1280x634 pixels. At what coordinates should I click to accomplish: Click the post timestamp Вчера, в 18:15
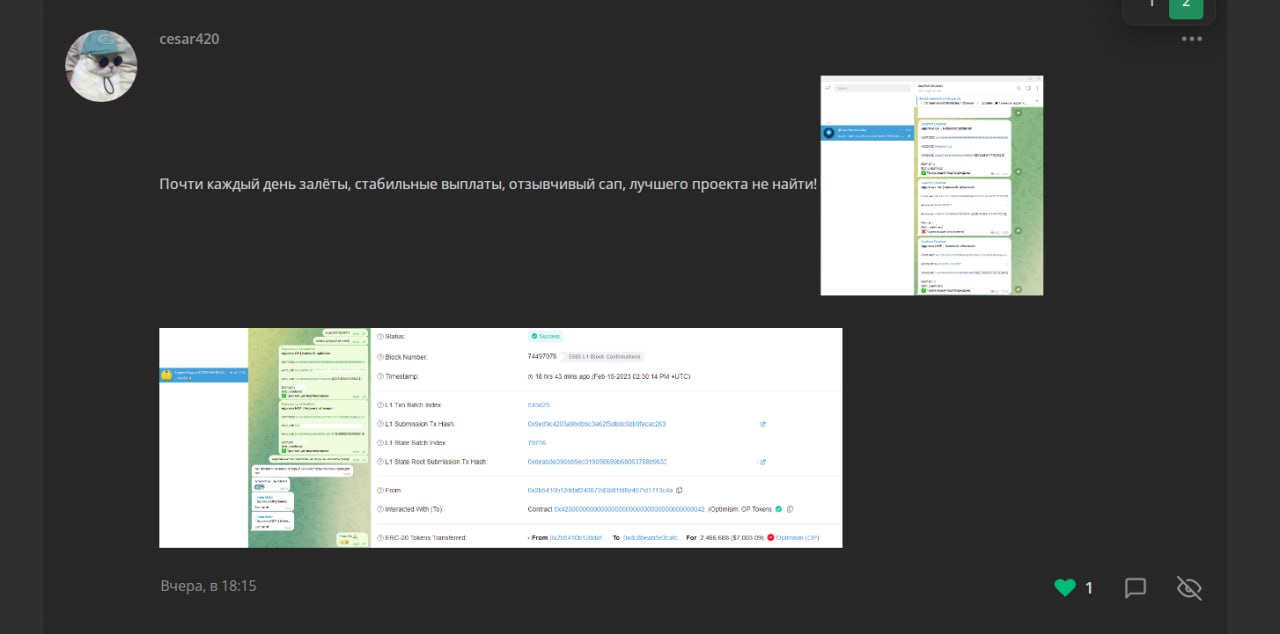(x=208, y=586)
